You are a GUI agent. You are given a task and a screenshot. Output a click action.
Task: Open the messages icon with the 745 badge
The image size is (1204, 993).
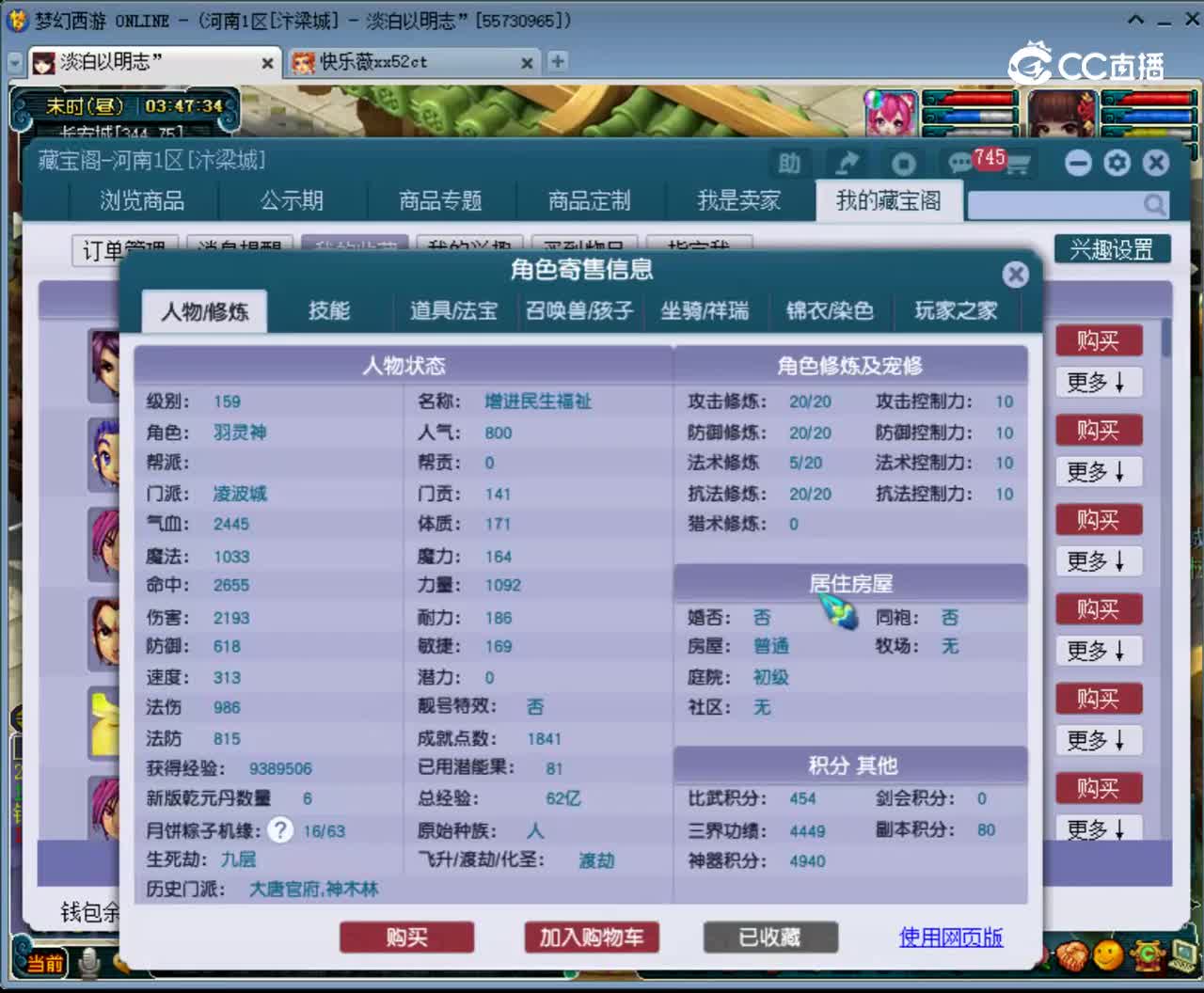point(960,164)
